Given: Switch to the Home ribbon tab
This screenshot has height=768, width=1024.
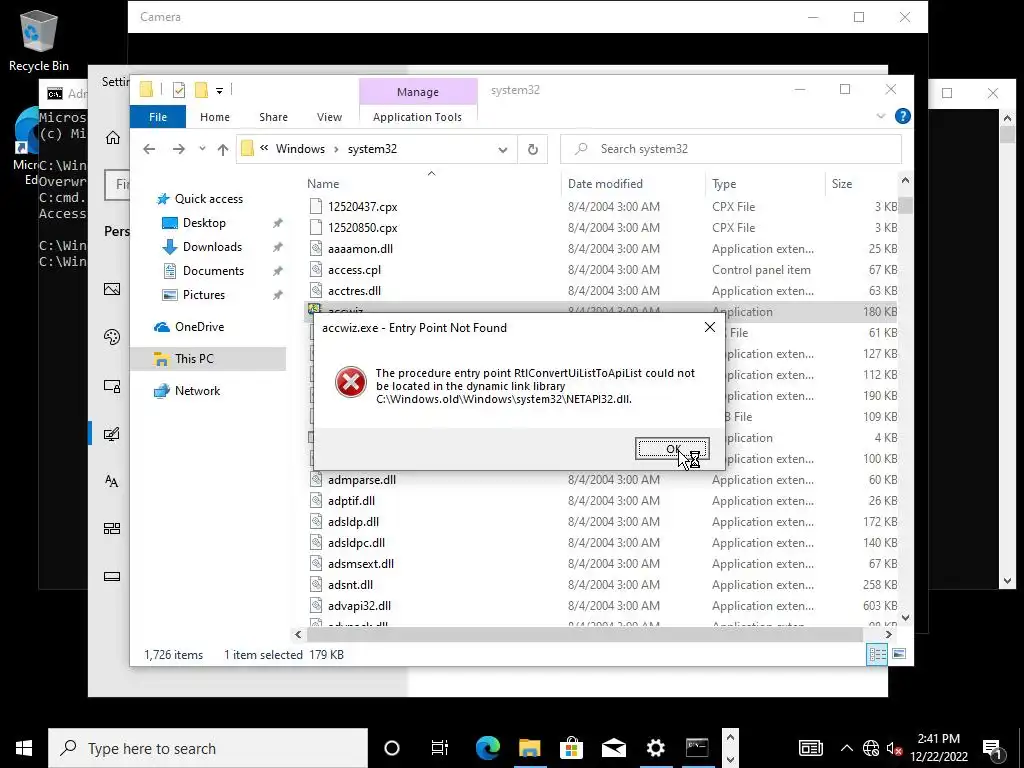Looking at the screenshot, I should [x=215, y=117].
